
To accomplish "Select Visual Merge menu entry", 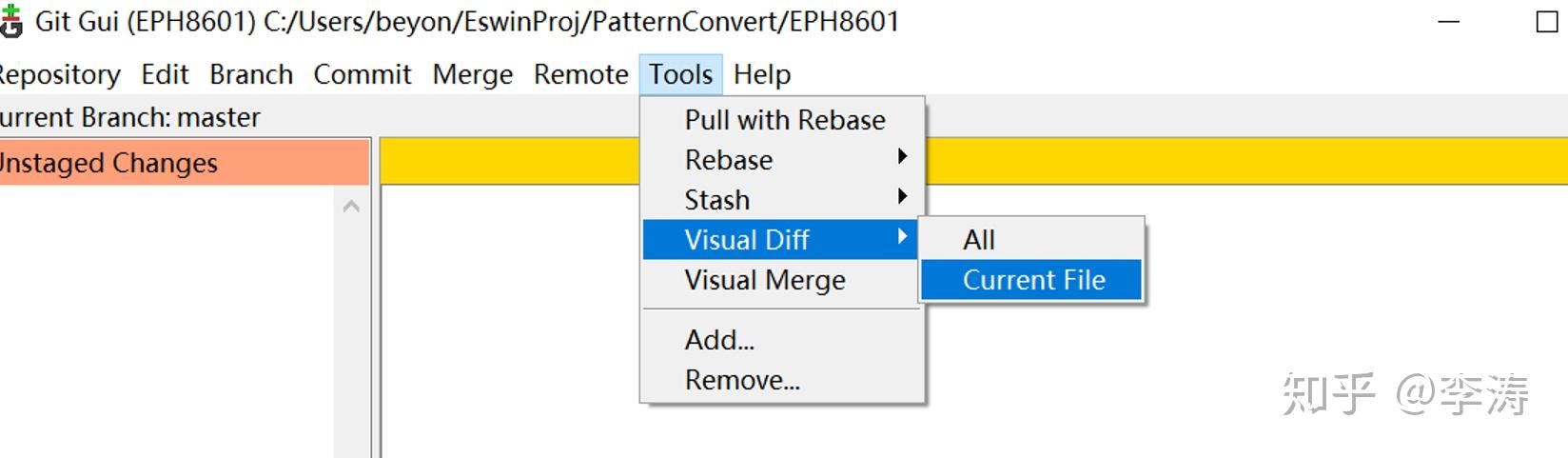I will pyautogui.click(x=781, y=280).
